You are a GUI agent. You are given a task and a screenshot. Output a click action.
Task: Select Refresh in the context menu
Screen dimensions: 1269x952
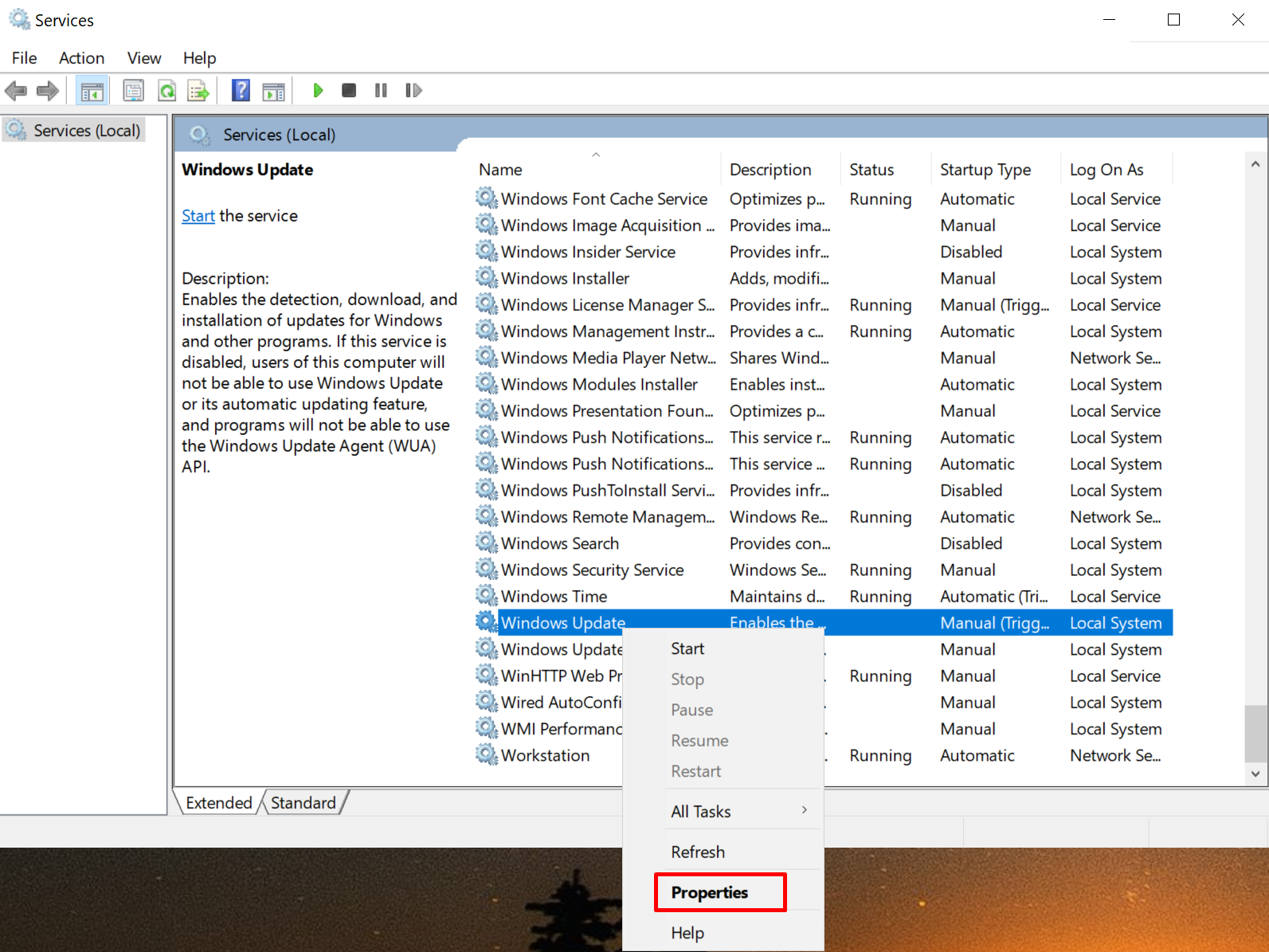[x=698, y=852]
